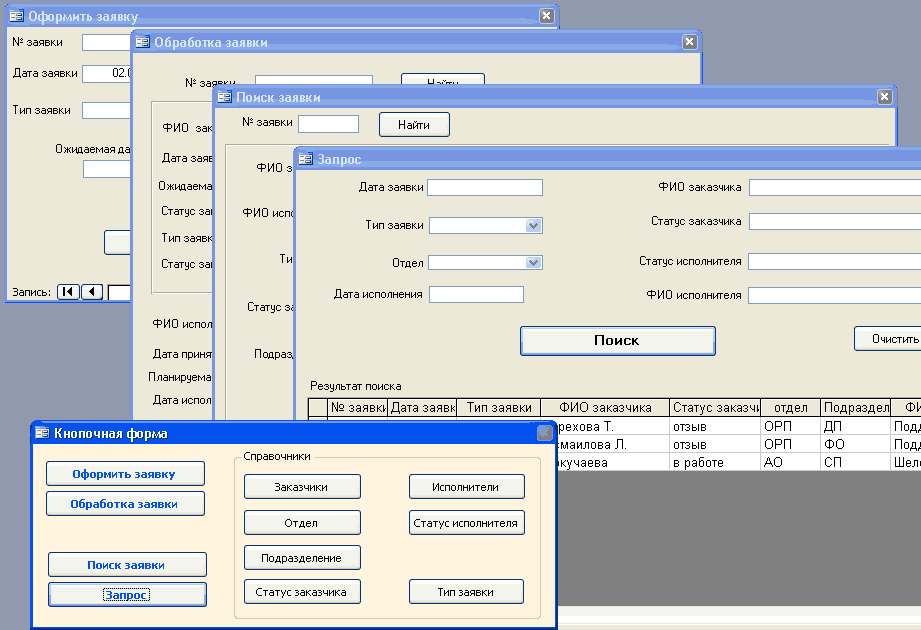This screenshot has width=921, height=630.
Task: Click the Очистить button
Action: [888, 339]
